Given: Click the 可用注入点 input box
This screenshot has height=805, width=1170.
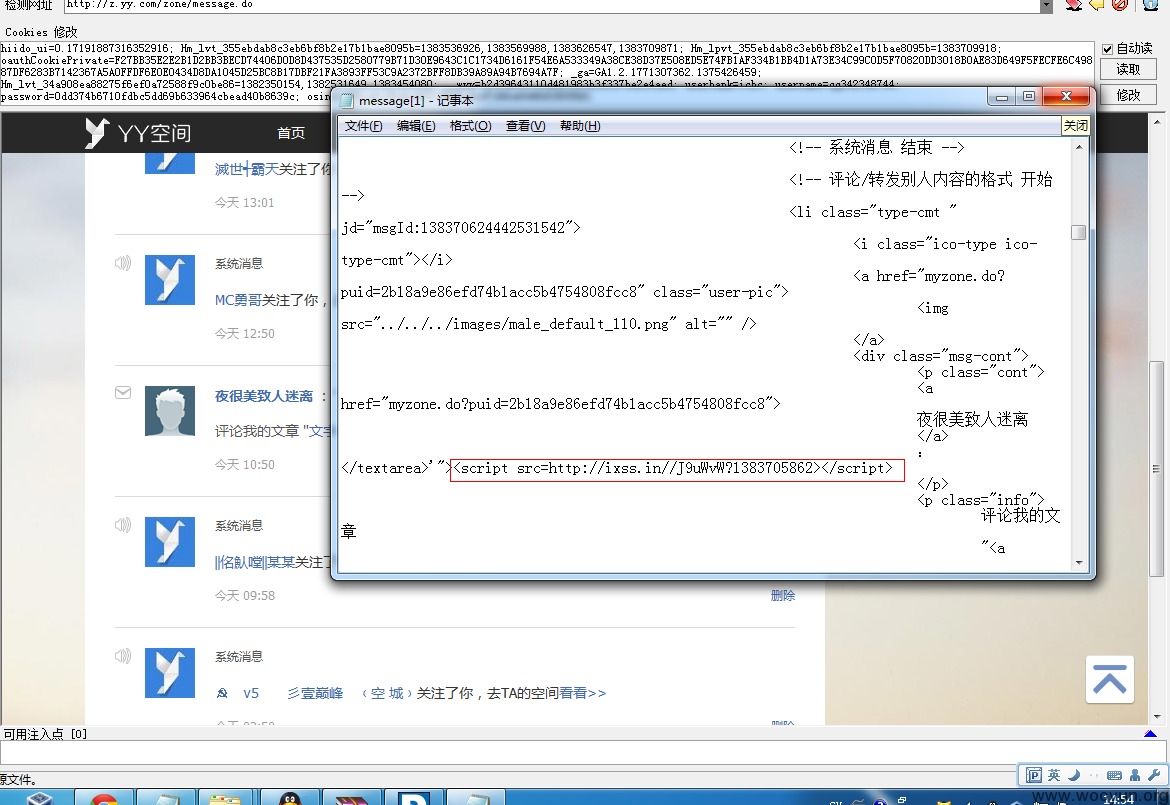Looking at the screenshot, I should tap(584, 753).
